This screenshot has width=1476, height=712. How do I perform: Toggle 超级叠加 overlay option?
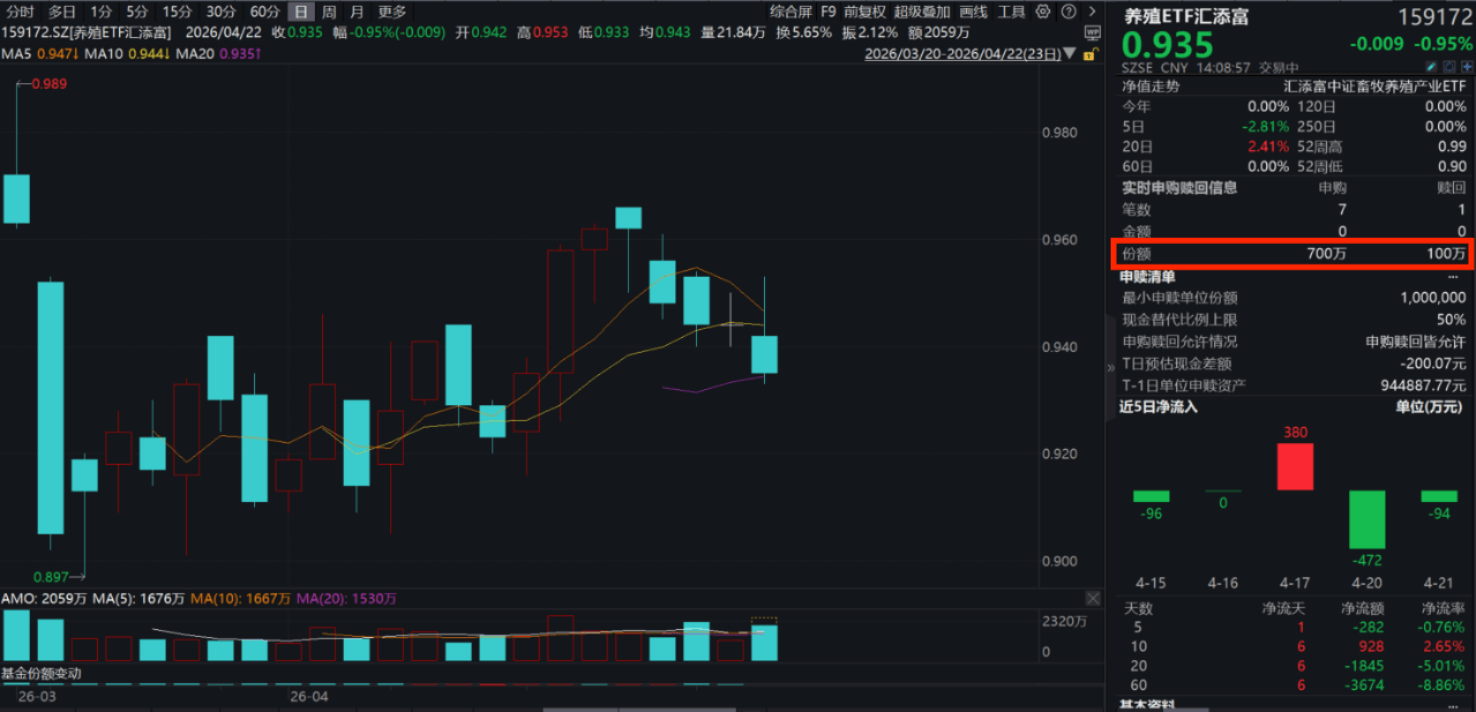pyautogui.click(x=922, y=12)
